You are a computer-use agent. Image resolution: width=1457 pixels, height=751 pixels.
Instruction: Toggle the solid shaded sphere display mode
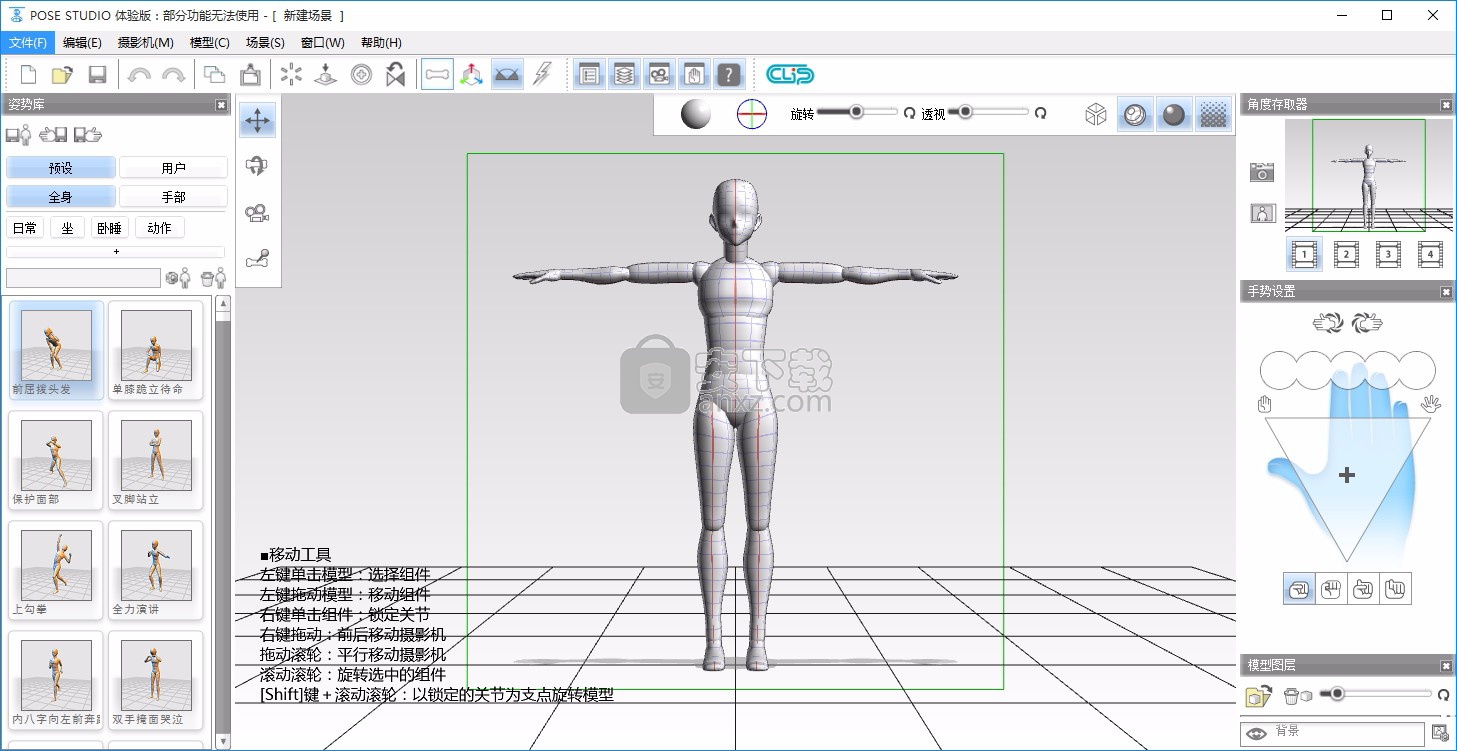click(1174, 115)
